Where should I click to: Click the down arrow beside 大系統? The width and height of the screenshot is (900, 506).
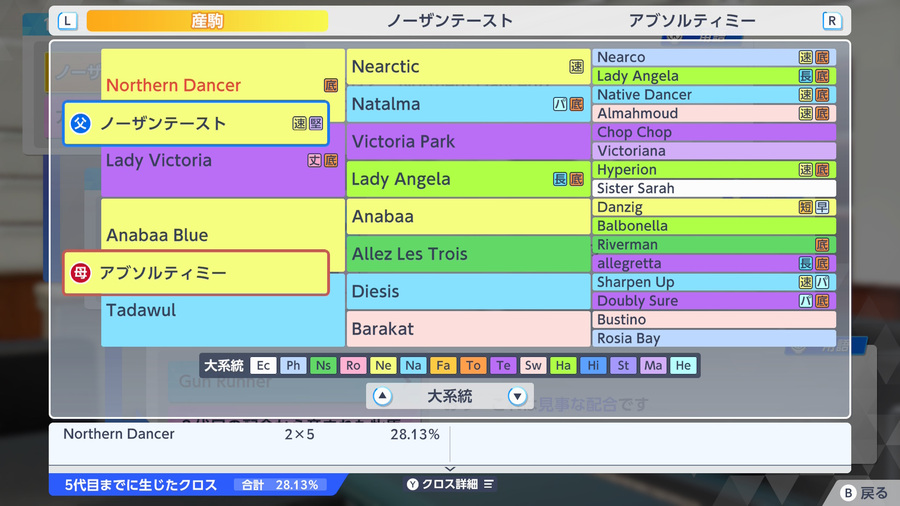[x=517, y=396]
